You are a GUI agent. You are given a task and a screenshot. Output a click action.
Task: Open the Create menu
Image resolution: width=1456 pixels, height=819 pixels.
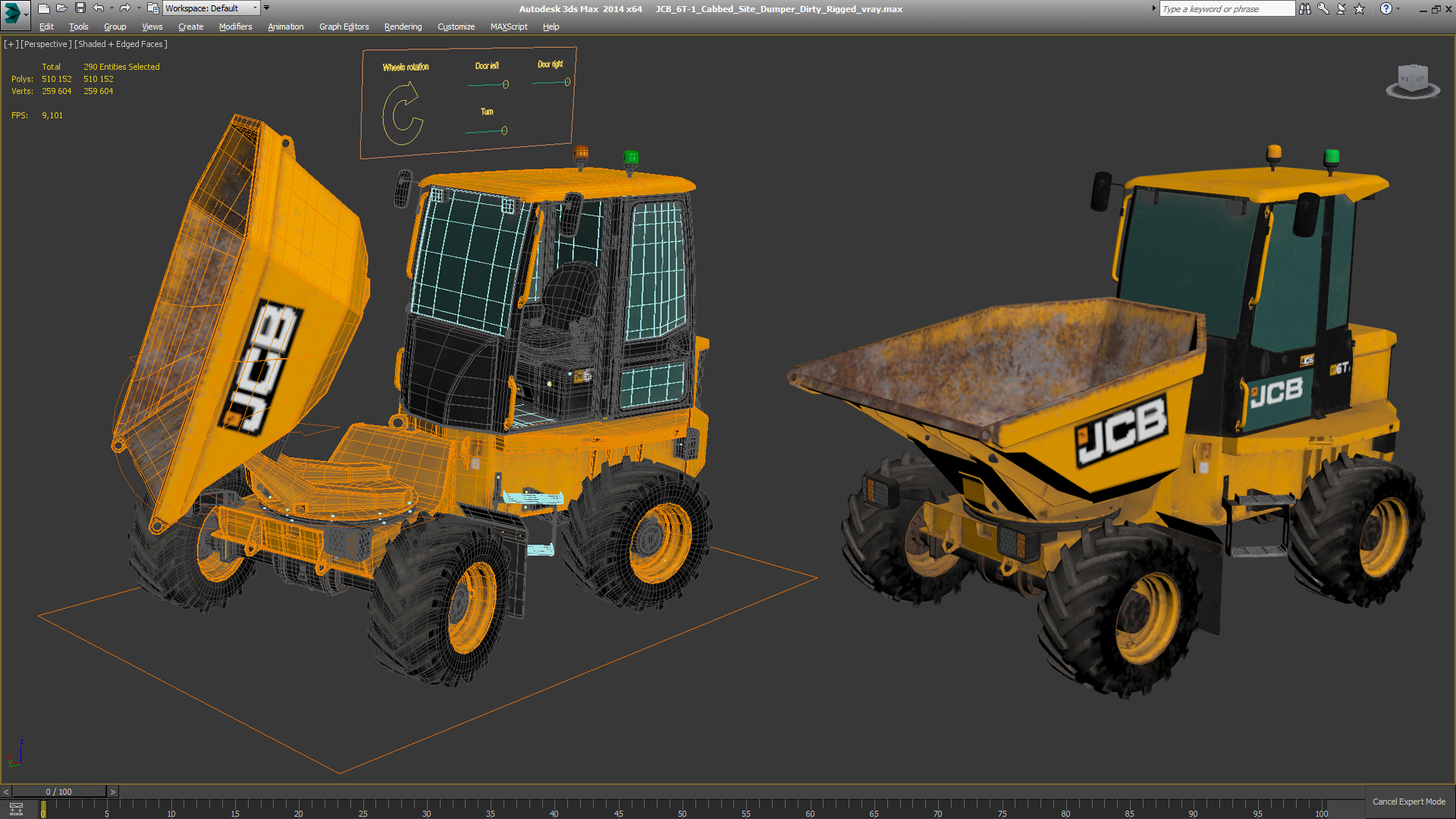(x=191, y=27)
